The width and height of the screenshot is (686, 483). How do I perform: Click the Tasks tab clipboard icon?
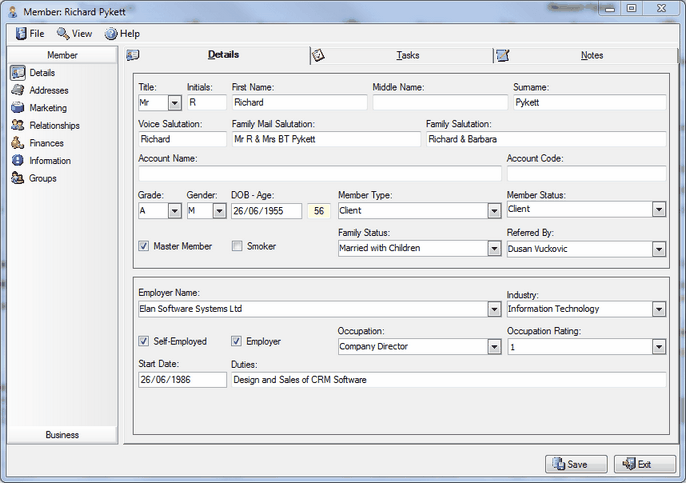tap(318, 55)
